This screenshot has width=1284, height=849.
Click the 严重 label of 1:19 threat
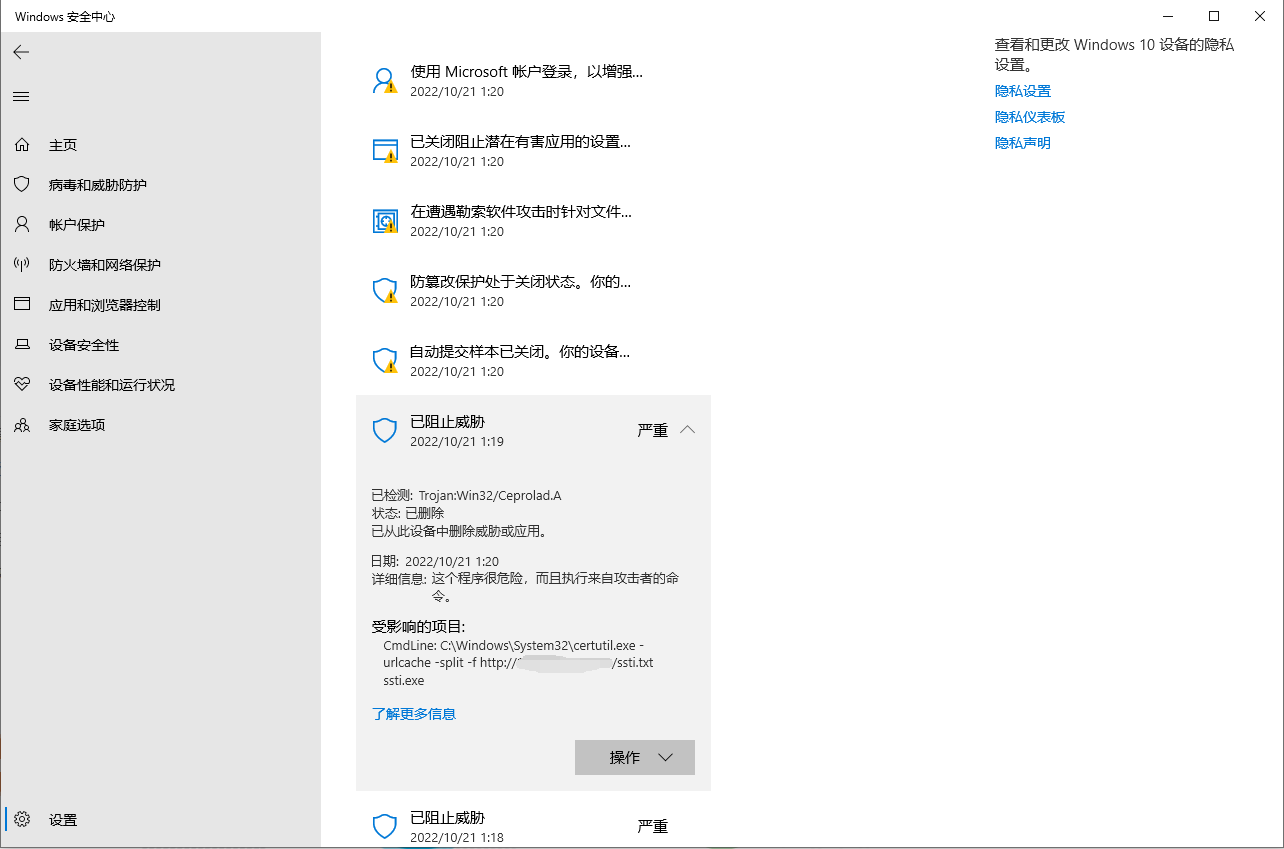[x=652, y=431]
